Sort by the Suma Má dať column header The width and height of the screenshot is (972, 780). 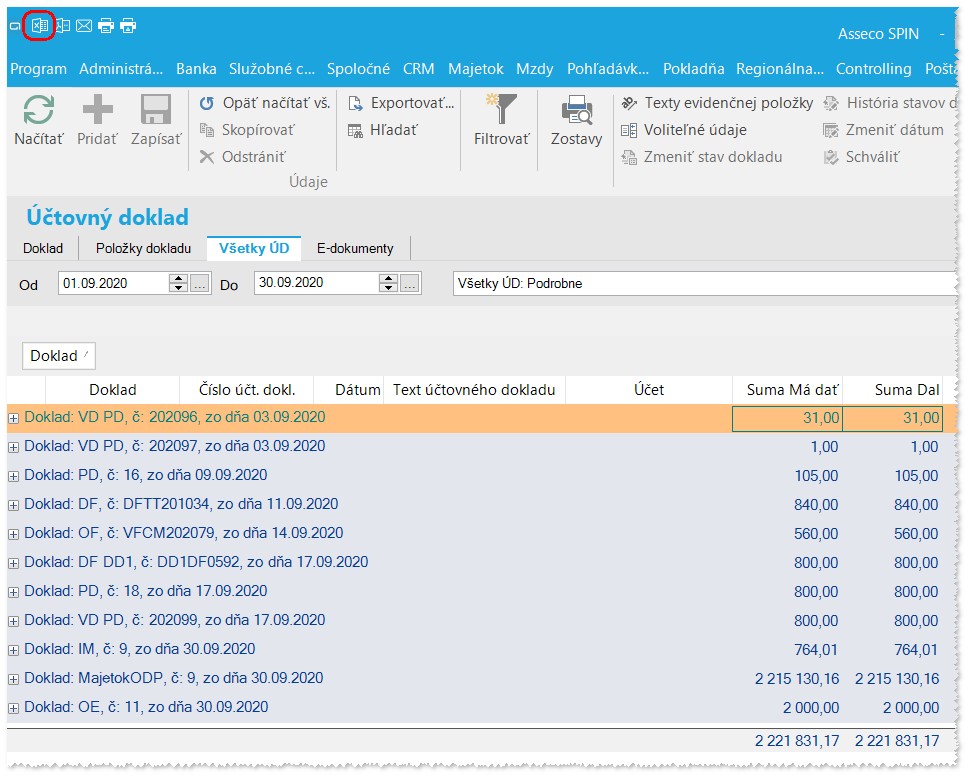coord(787,390)
